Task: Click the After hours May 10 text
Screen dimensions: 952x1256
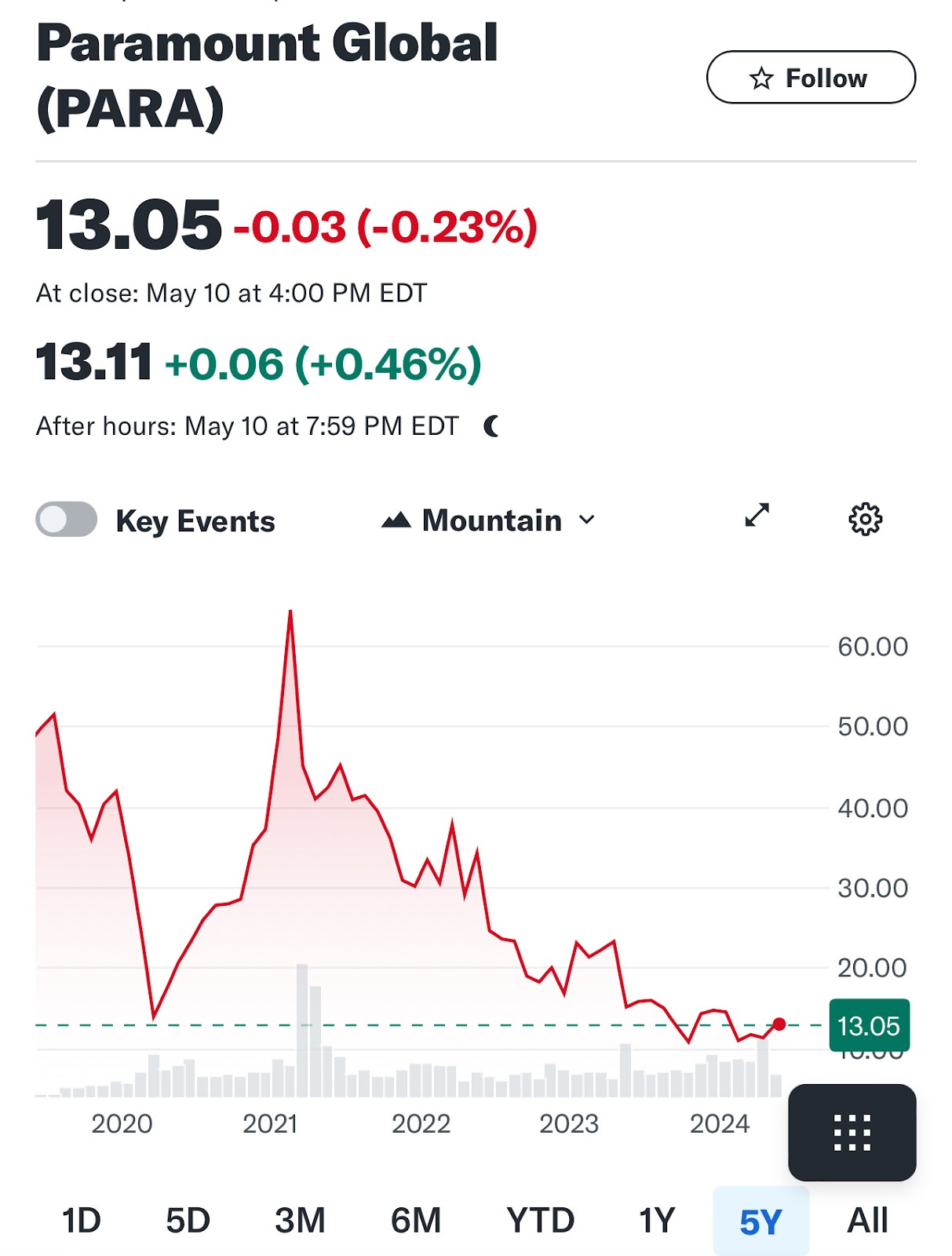Action: coord(247,426)
